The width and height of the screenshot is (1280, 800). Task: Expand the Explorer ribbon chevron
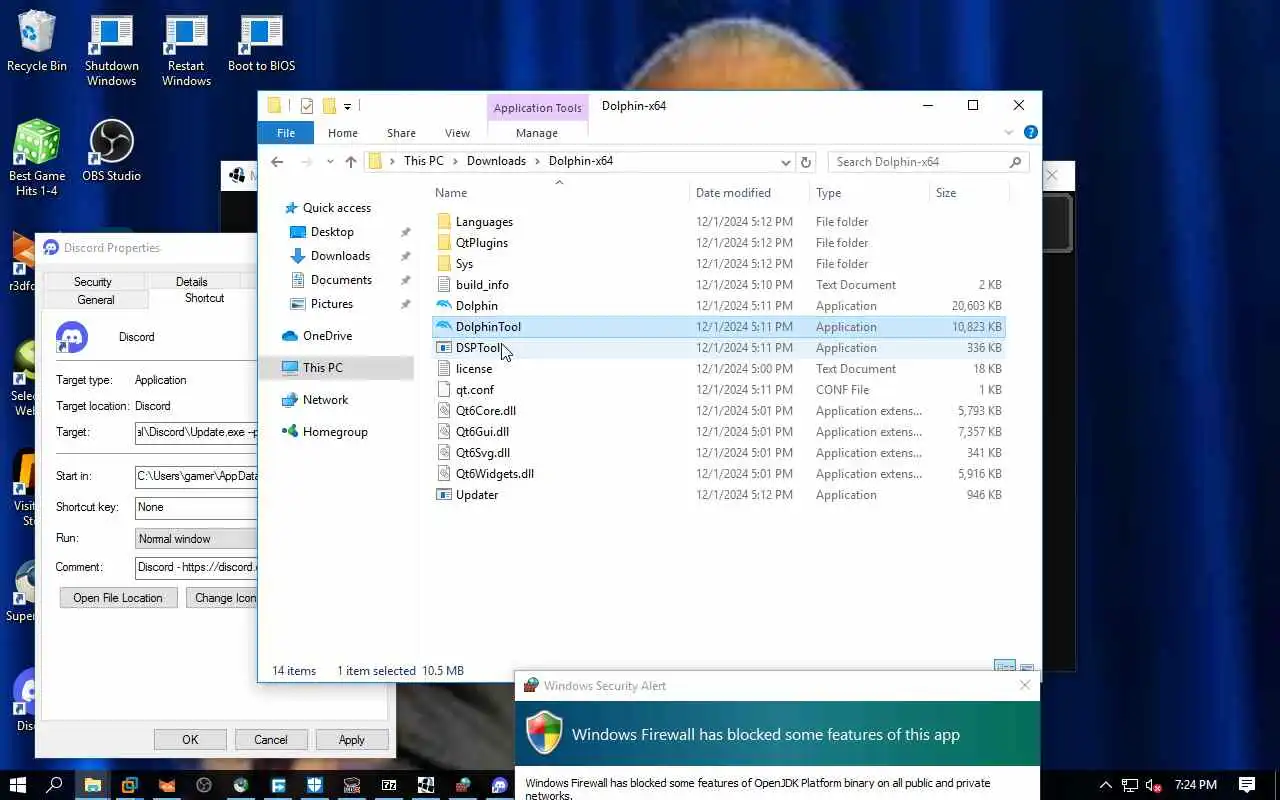(1009, 132)
